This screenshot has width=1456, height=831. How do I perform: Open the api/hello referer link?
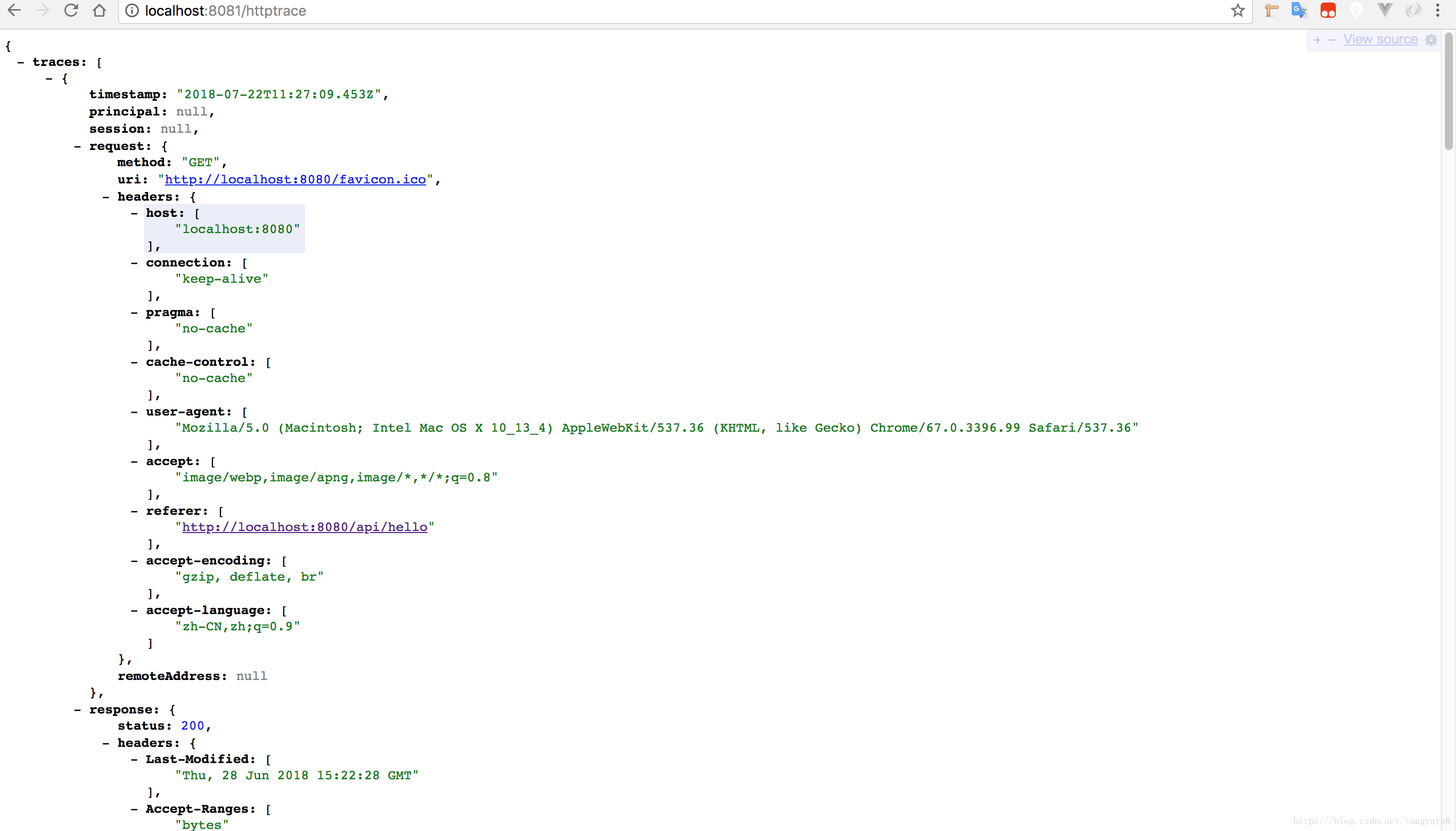(x=304, y=527)
